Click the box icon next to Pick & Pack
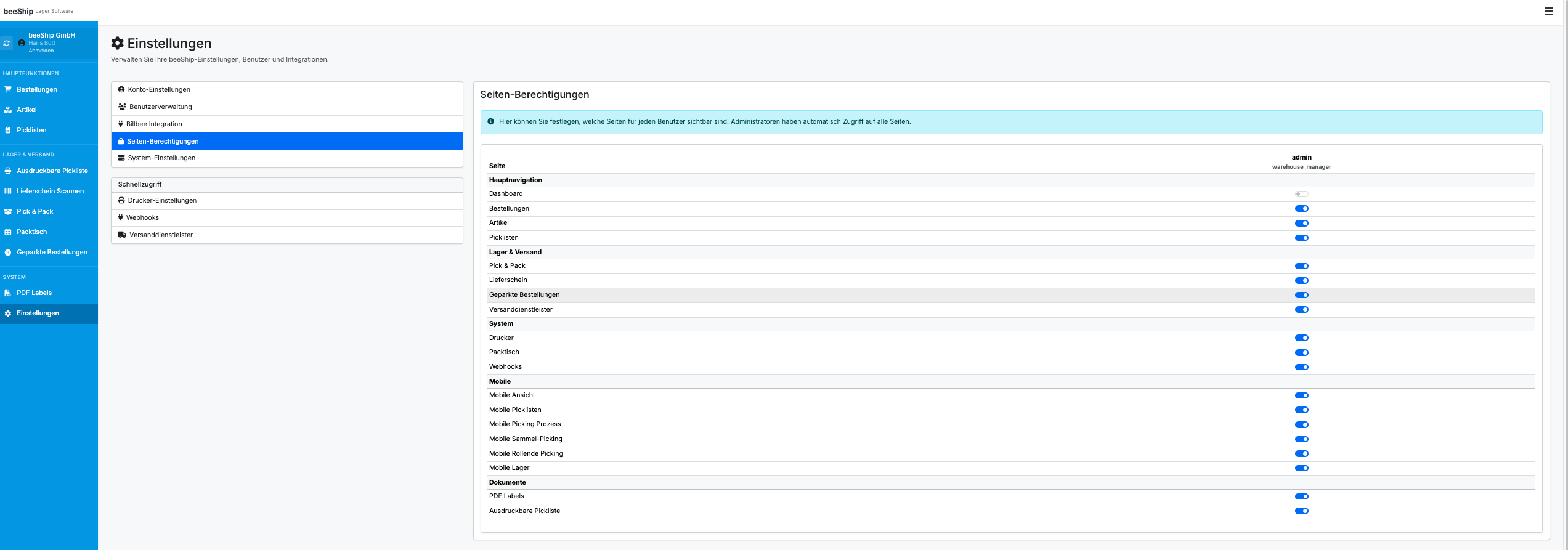The height and width of the screenshot is (550, 1568). pos(8,211)
